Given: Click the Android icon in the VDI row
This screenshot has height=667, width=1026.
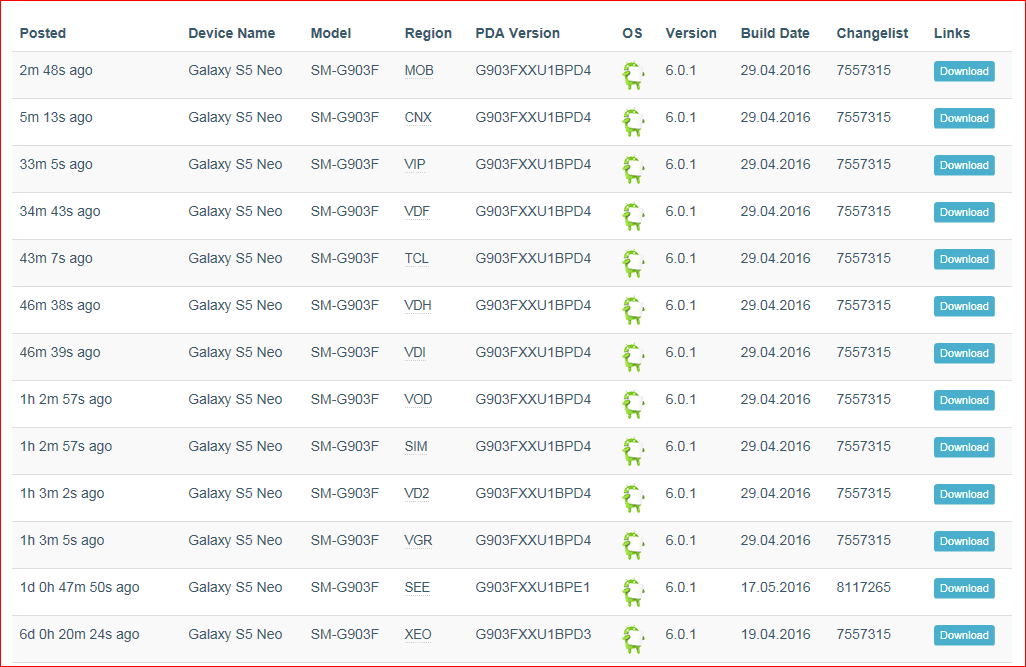Looking at the screenshot, I should click(x=633, y=358).
